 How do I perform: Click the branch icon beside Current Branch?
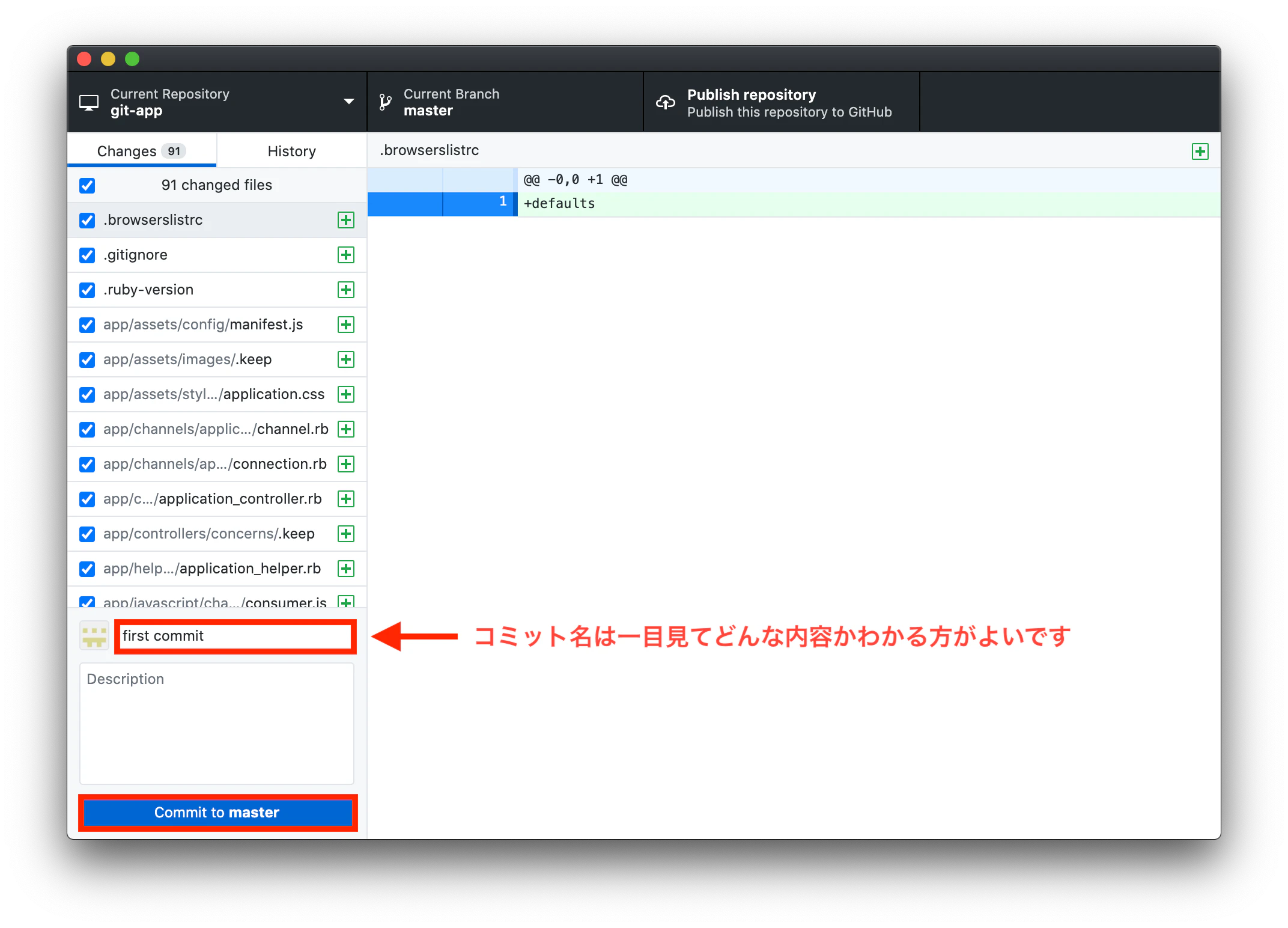(384, 102)
